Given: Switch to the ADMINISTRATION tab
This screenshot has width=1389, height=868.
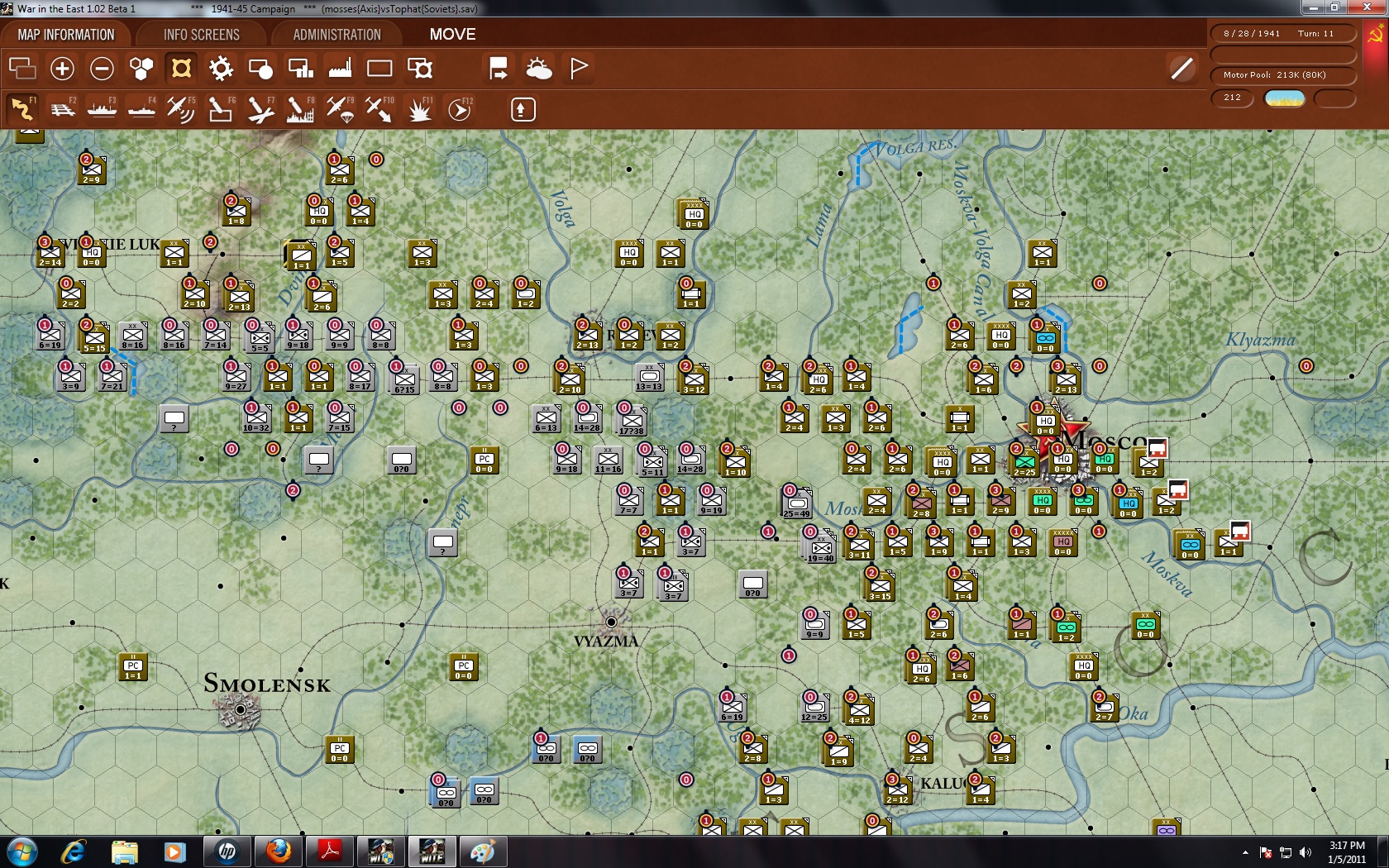Looking at the screenshot, I should [334, 35].
